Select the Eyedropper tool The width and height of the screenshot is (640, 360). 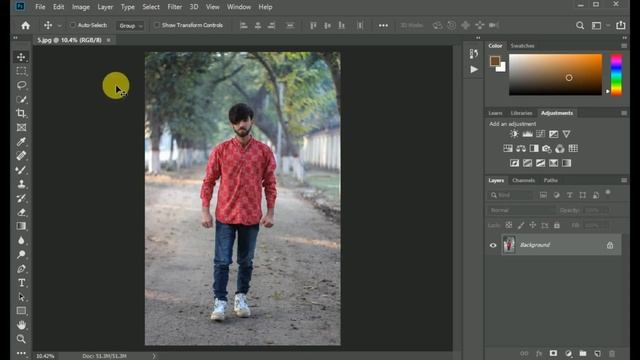[21, 142]
